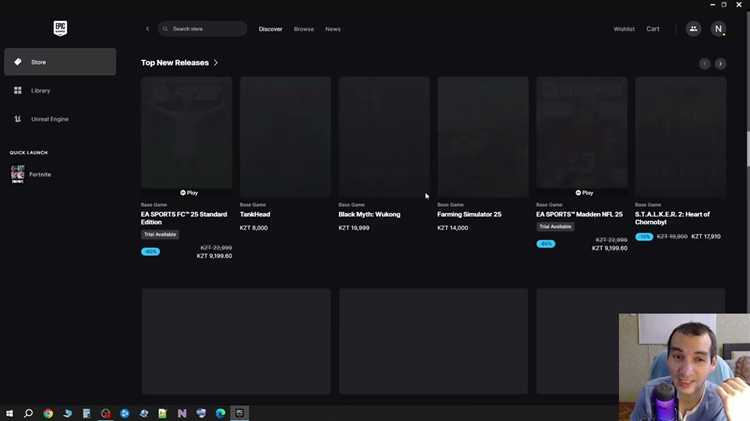Click the Epic Games logo
The width and height of the screenshot is (750, 421).
coord(60,28)
